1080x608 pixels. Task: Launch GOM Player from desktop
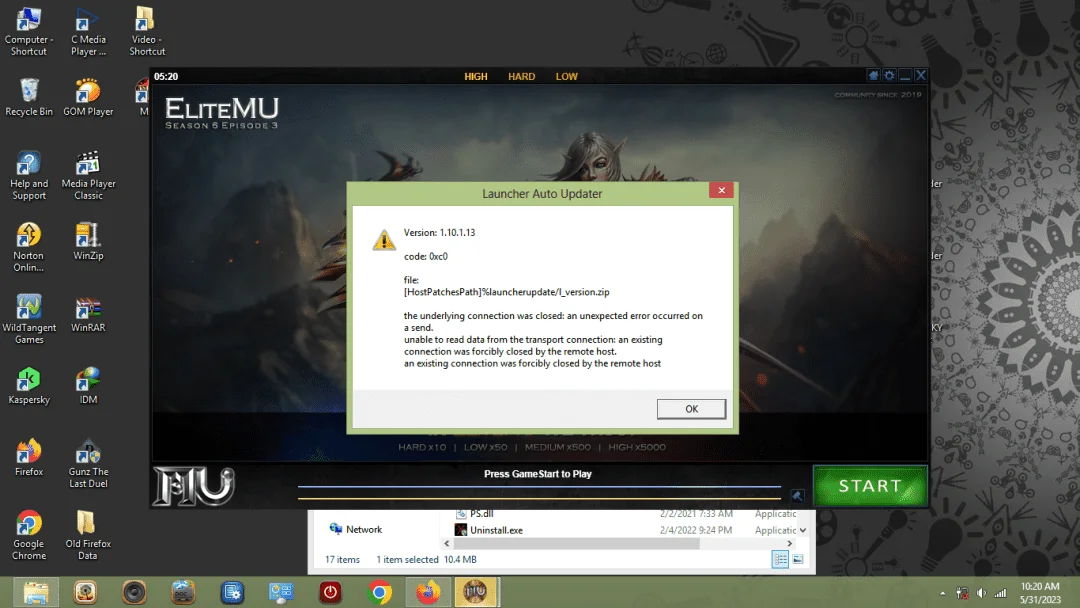(x=88, y=97)
